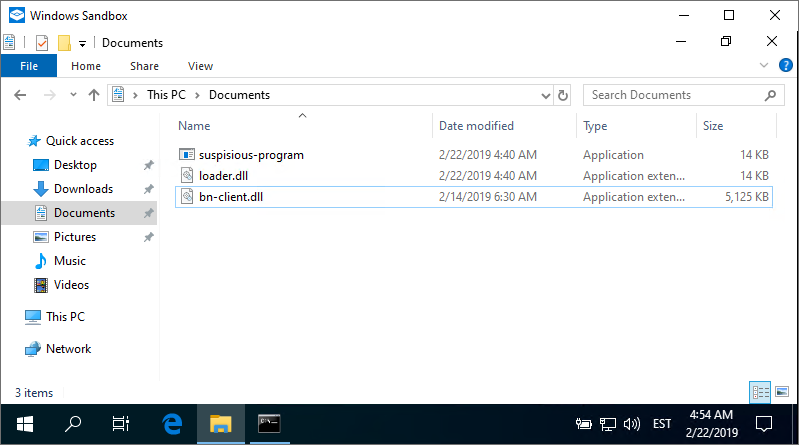This screenshot has width=799, height=445.
Task: Go forward with the right arrow
Action: click(49, 95)
